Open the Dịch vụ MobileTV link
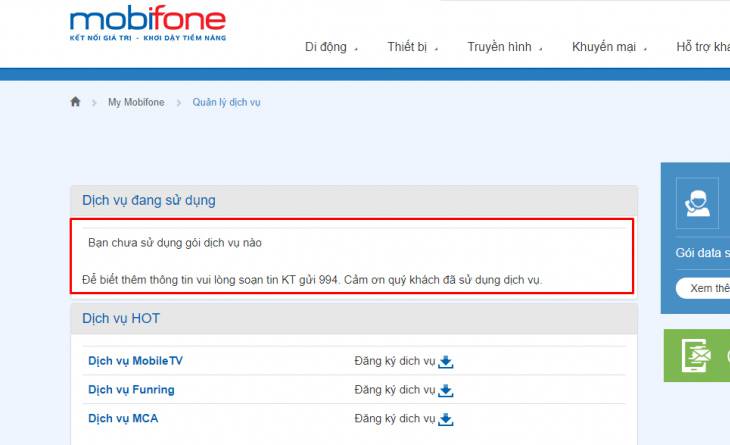Screen dimensions: 730x445 click(135, 361)
